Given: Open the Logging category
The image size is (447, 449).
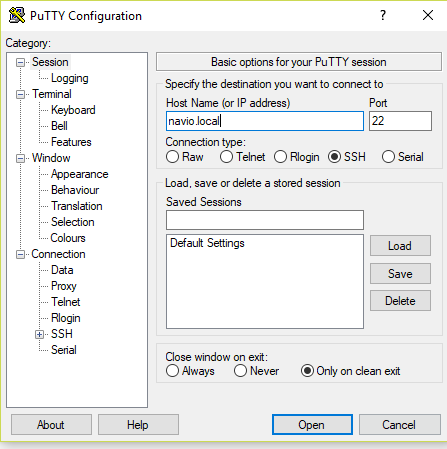Looking at the screenshot, I should [70, 78].
